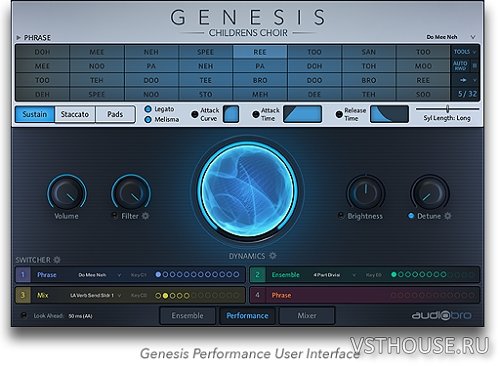500x368 pixels.
Task: Select the first blue dot in Phrase row
Action: pos(158,275)
